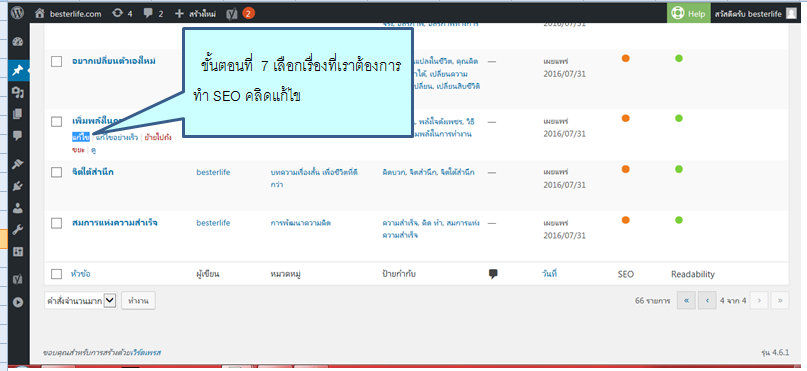Screen dimensions: 807x371
Task: Click the user avatar in the top right
Action: tap(791, 14)
